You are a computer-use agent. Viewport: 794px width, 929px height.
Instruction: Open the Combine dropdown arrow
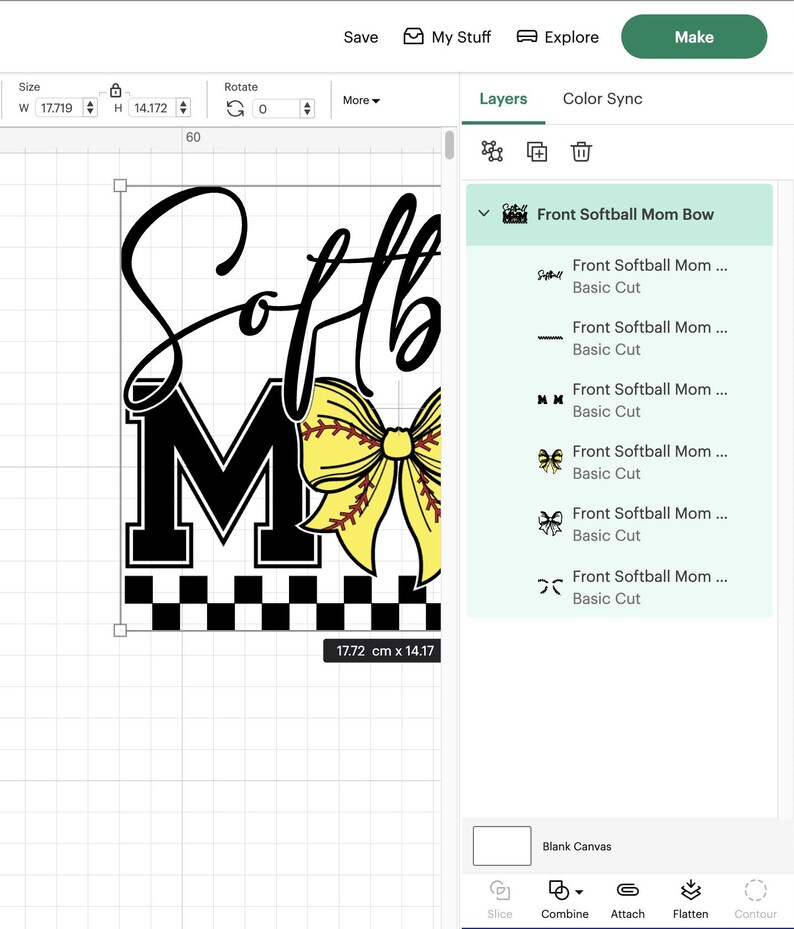[580, 892]
